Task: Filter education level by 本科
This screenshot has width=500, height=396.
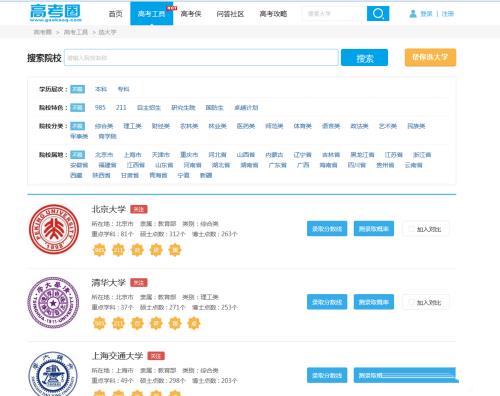Action: (x=101, y=89)
